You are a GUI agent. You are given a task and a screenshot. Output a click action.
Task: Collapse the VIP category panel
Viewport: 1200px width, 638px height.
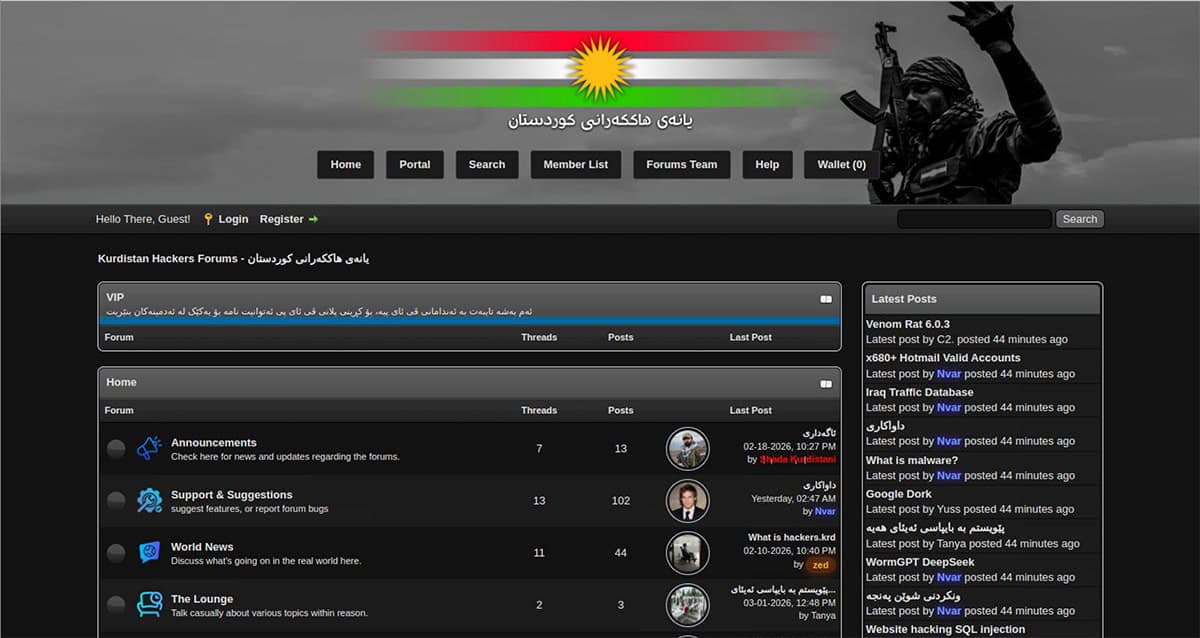coord(825,297)
